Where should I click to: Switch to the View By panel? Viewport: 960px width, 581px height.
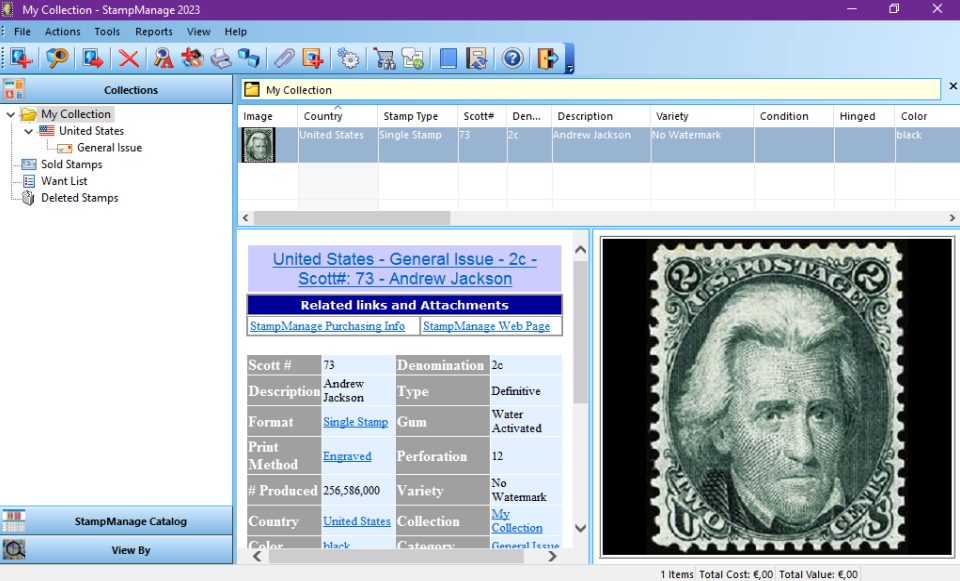click(x=116, y=550)
